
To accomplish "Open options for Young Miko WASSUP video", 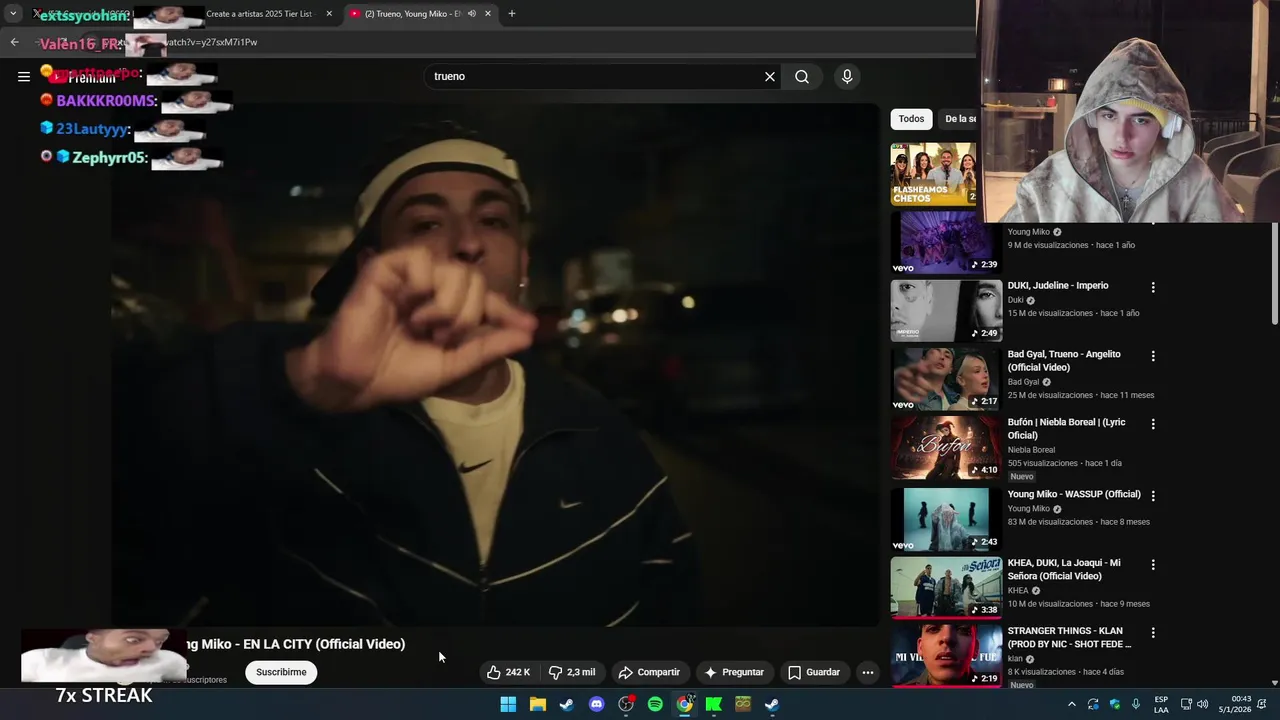I will (x=1153, y=496).
